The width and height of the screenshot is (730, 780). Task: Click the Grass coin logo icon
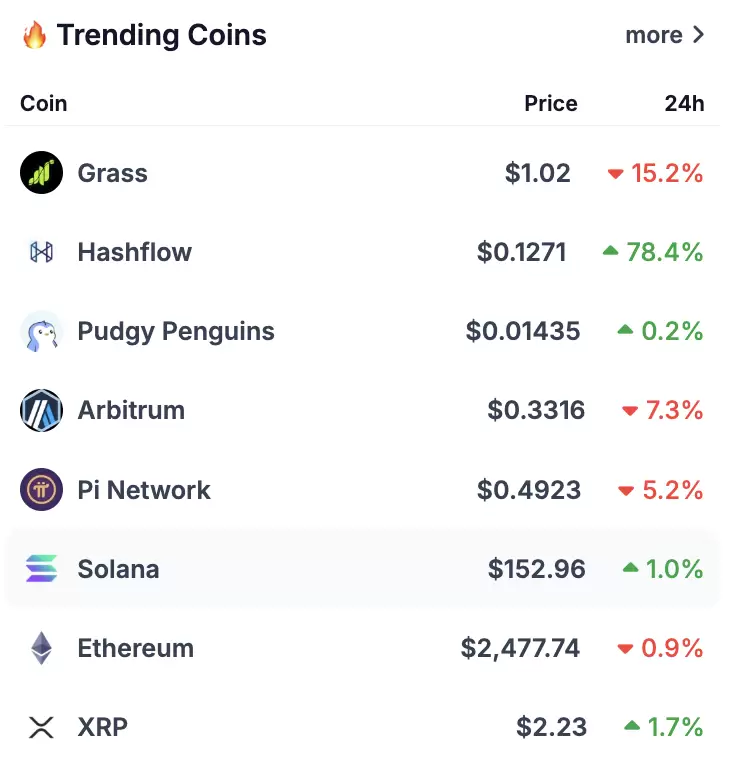pyautogui.click(x=41, y=173)
